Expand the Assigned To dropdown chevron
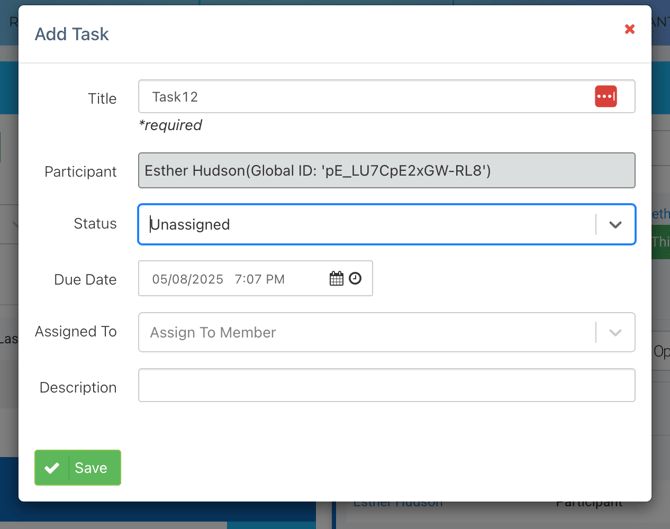The image size is (670, 529). pos(615,333)
